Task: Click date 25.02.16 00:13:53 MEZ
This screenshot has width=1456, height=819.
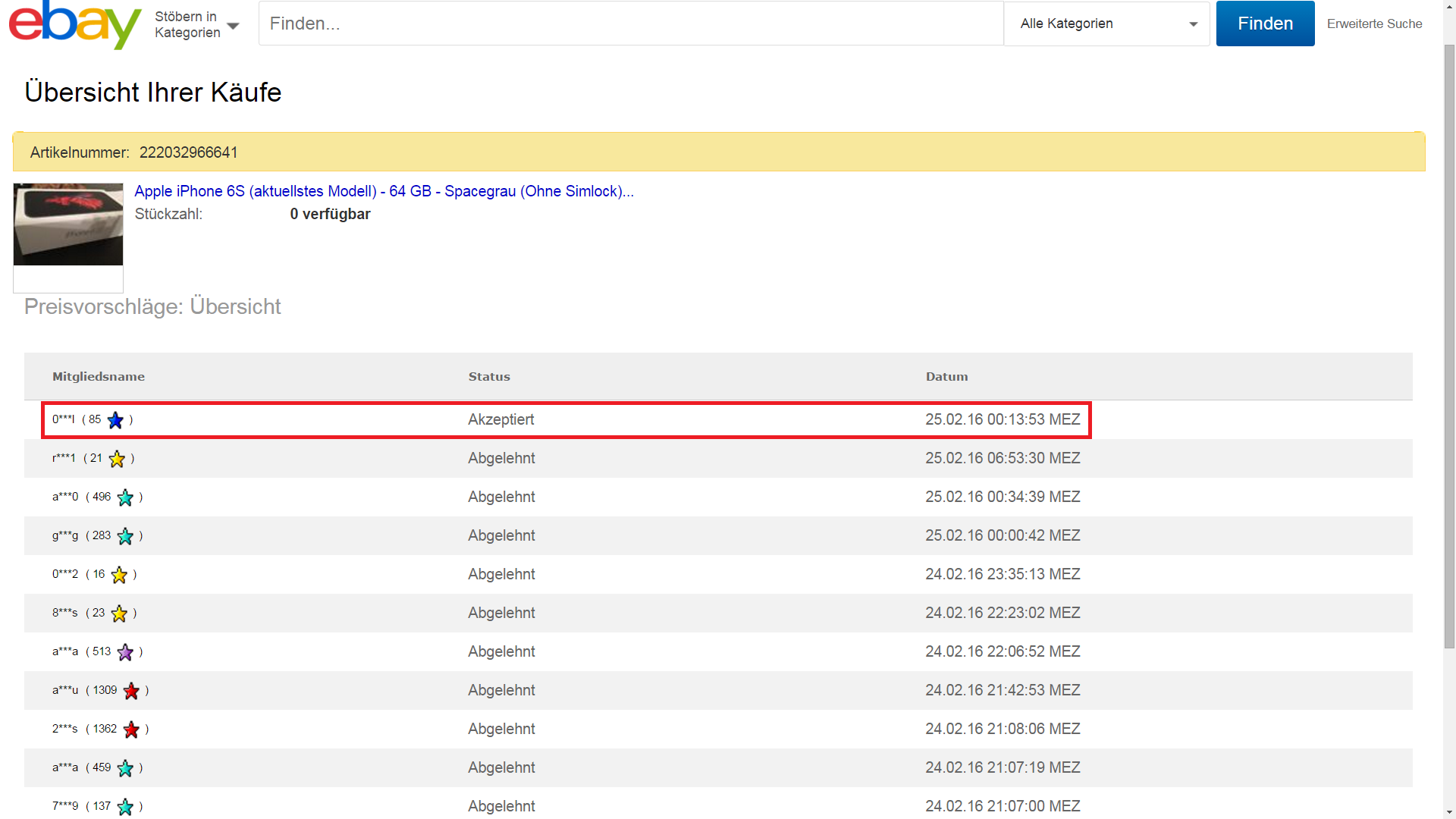Action: point(1003,419)
